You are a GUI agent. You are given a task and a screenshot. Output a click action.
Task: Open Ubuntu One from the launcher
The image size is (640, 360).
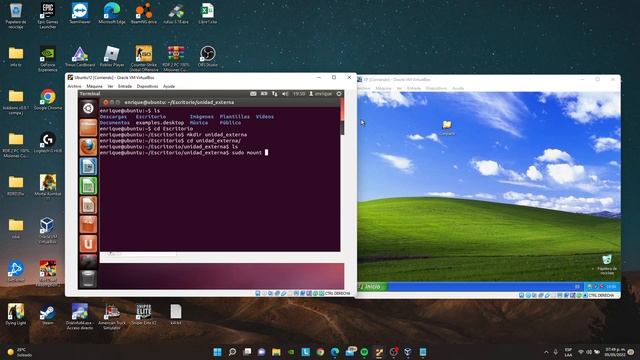coord(88,244)
